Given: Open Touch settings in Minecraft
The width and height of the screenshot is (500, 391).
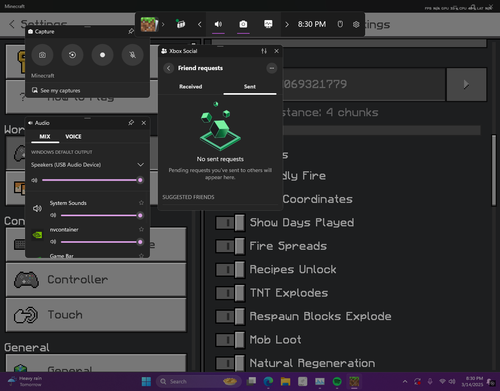Looking at the screenshot, I should 96,315.
